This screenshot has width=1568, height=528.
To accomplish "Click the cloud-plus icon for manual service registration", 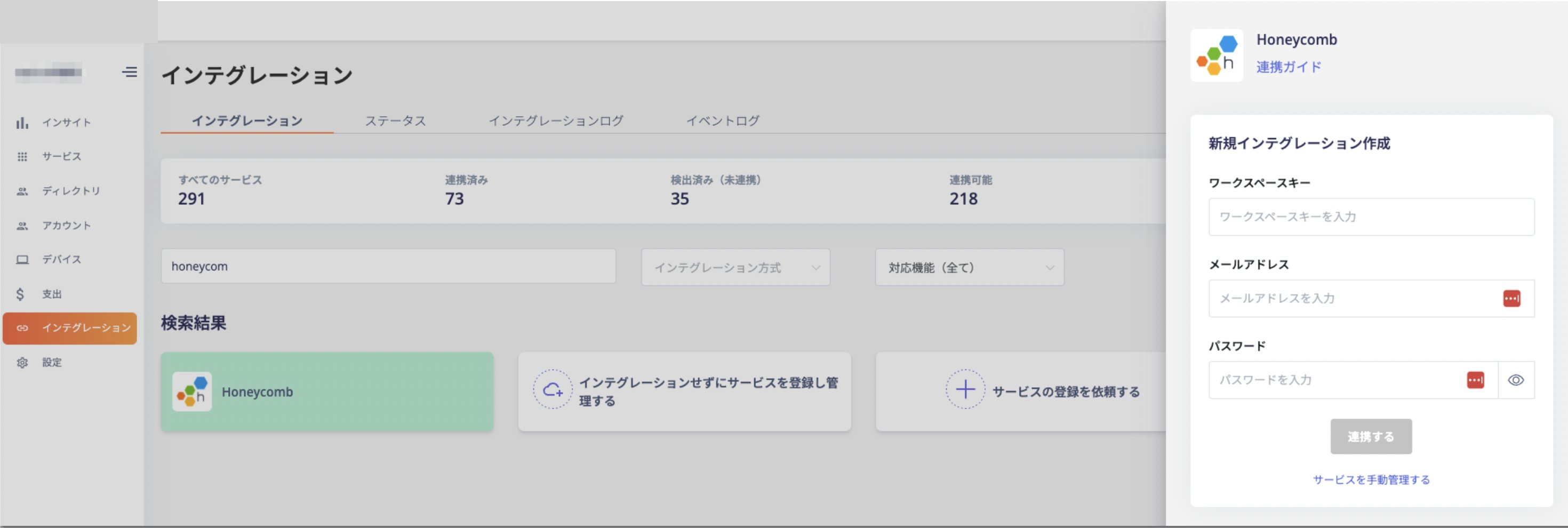I will pyautogui.click(x=553, y=390).
